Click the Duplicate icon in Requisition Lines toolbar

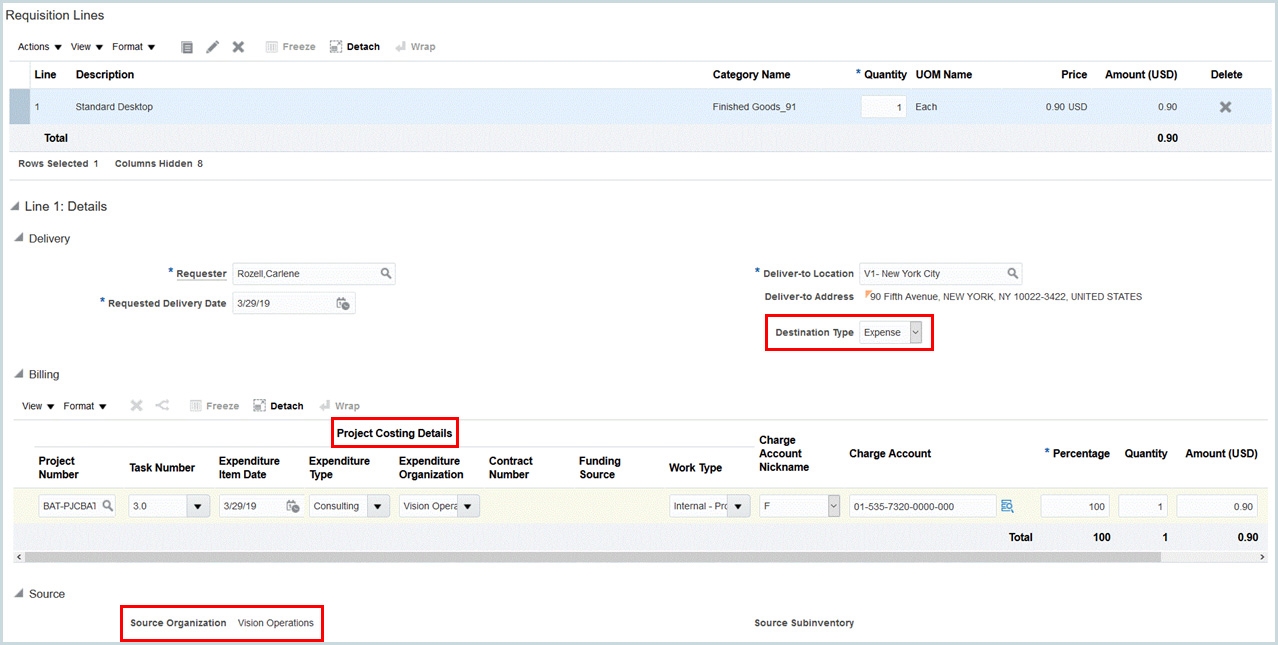click(187, 46)
